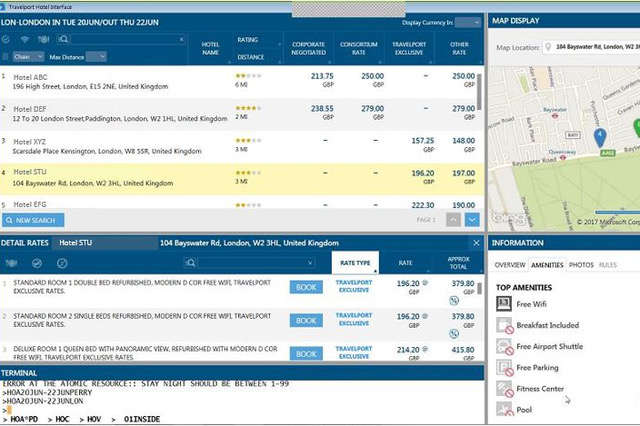Sort by Other Rate column
This screenshot has height=426, width=640.
pos(460,48)
